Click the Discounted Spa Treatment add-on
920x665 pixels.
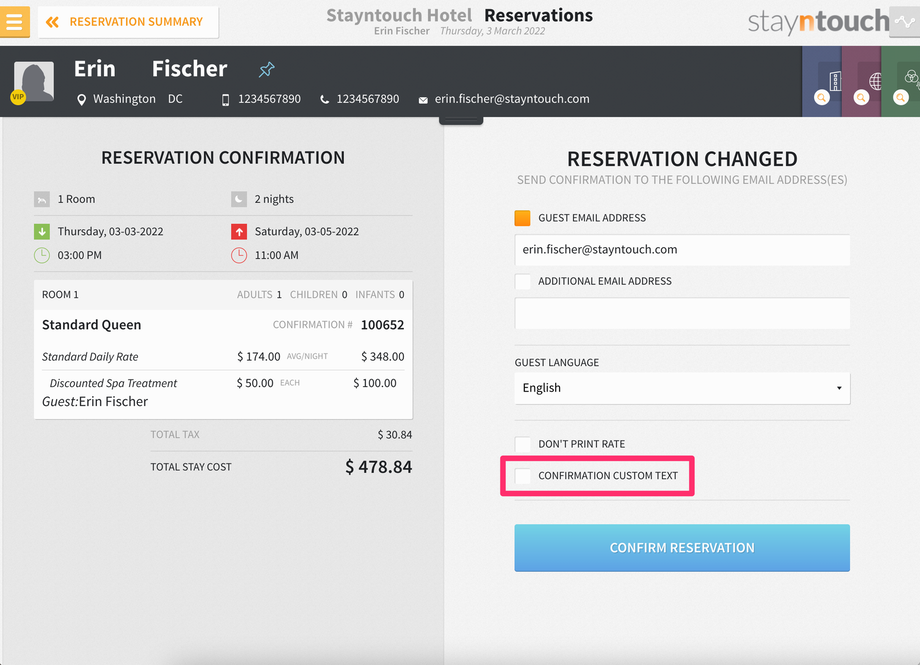[x=113, y=383]
